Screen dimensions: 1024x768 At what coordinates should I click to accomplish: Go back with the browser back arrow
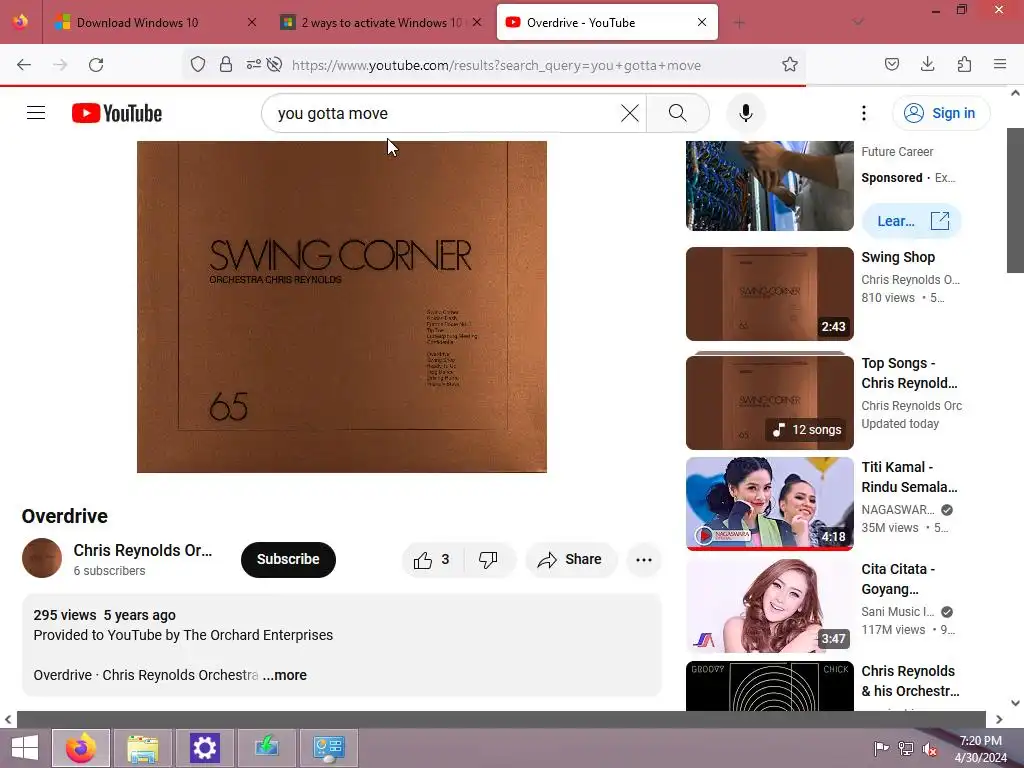(x=24, y=65)
